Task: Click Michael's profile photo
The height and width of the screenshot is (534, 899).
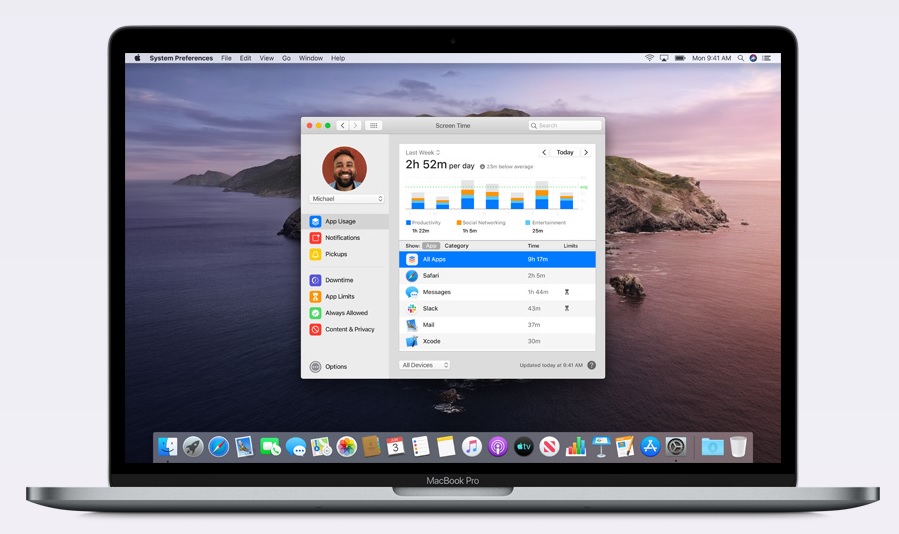Action: pos(345,168)
